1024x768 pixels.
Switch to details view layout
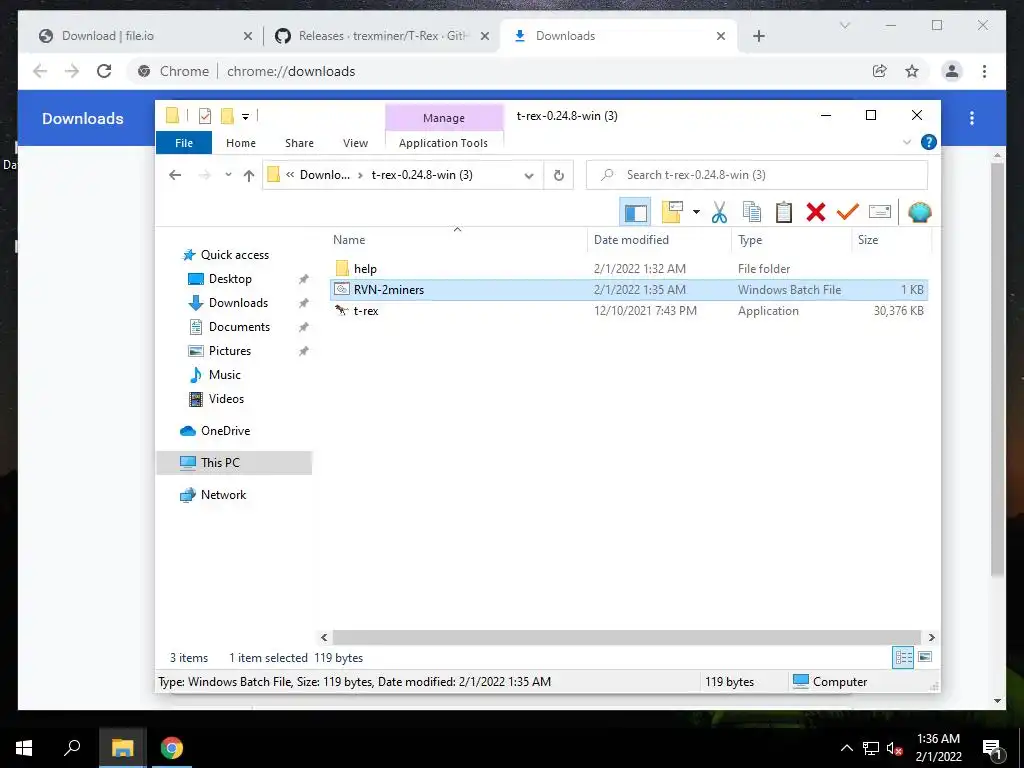903,658
